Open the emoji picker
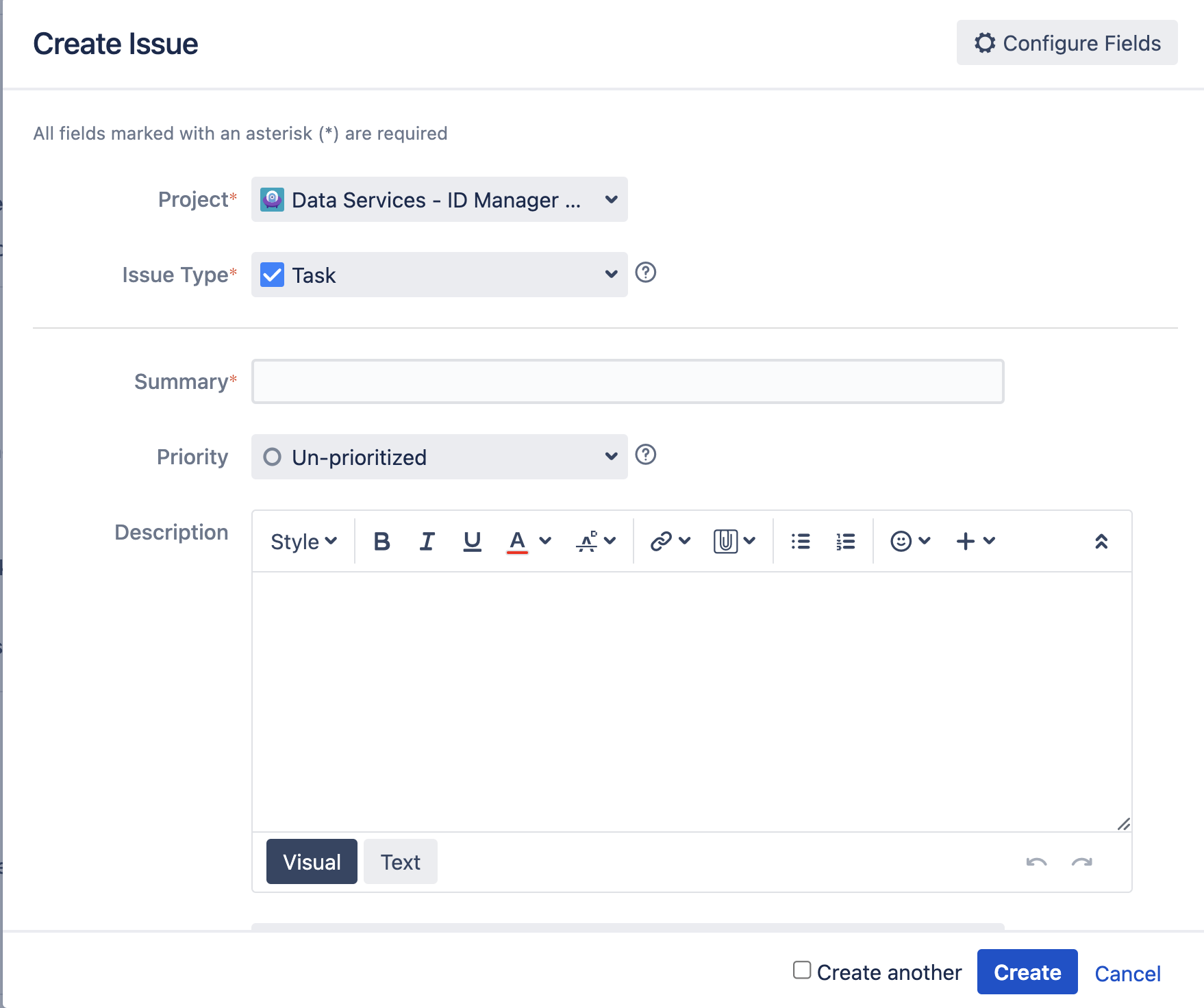This screenshot has width=1204, height=1008. coord(910,542)
